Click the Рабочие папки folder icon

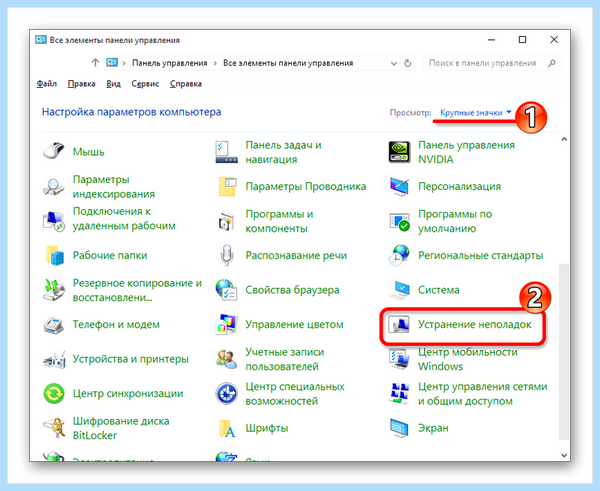(54, 255)
